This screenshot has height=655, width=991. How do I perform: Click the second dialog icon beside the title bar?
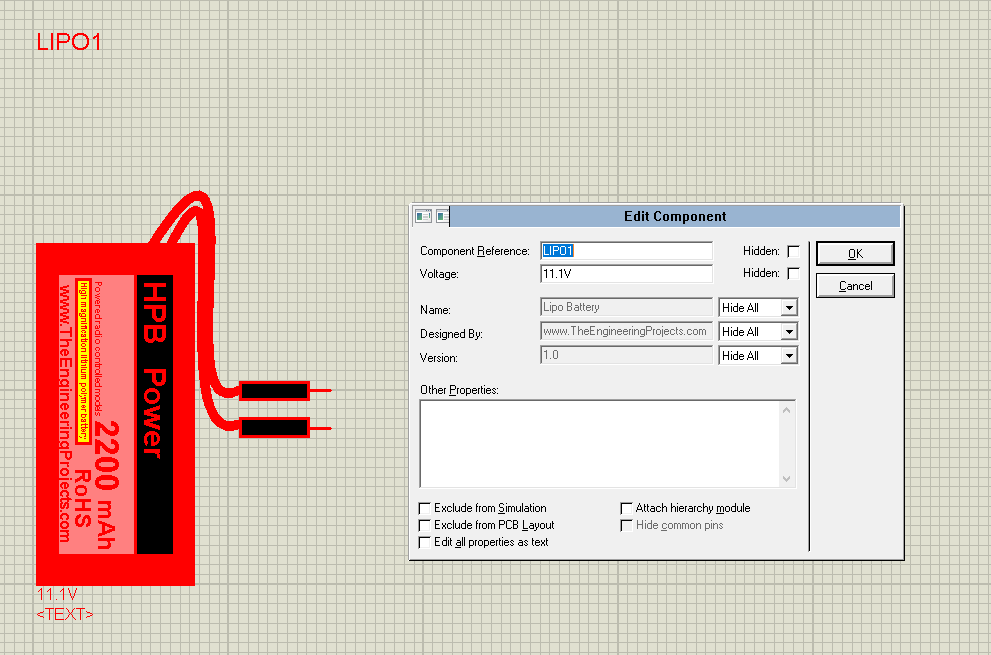pyautogui.click(x=442, y=216)
